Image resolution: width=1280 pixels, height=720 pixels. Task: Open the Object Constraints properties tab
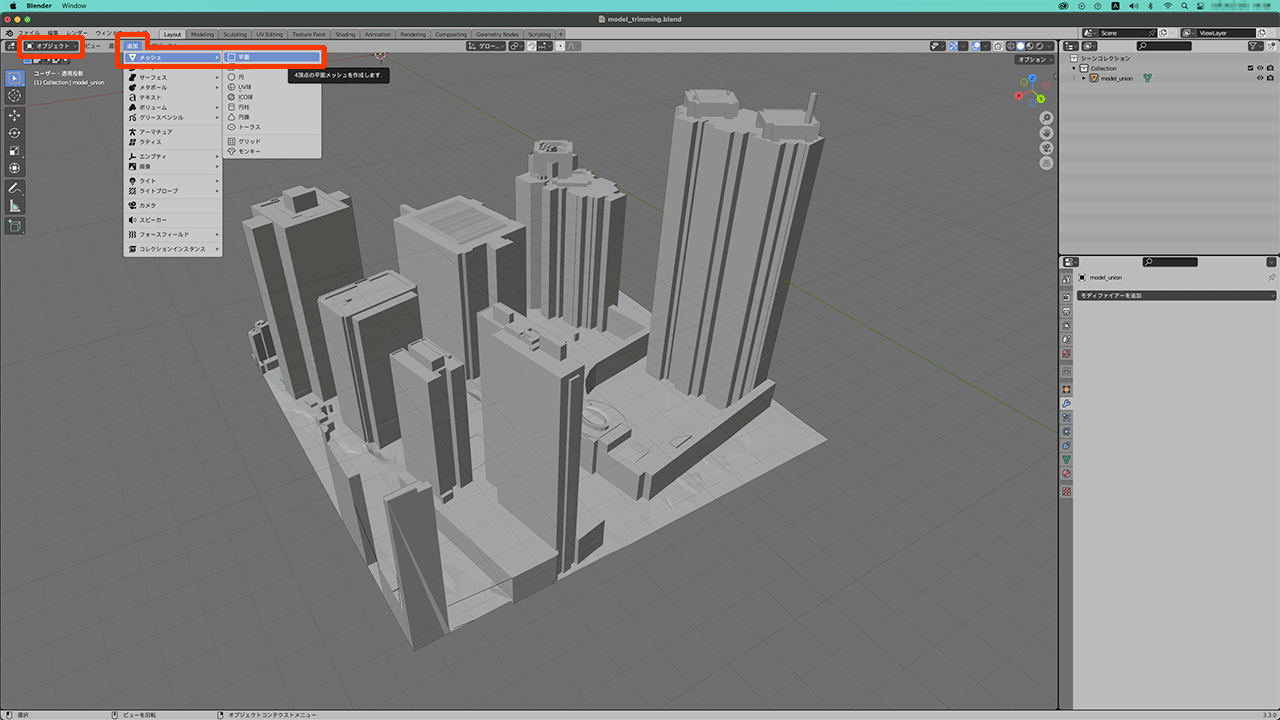(x=1066, y=445)
